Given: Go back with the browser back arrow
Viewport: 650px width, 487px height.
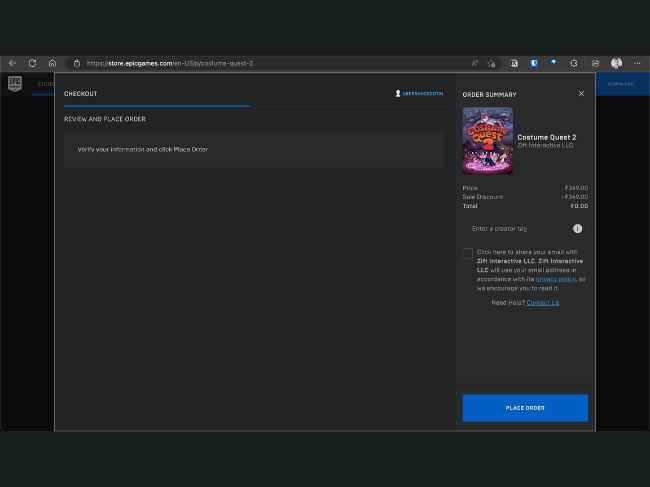Looking at the screenshot, I should tap(12, 63).
